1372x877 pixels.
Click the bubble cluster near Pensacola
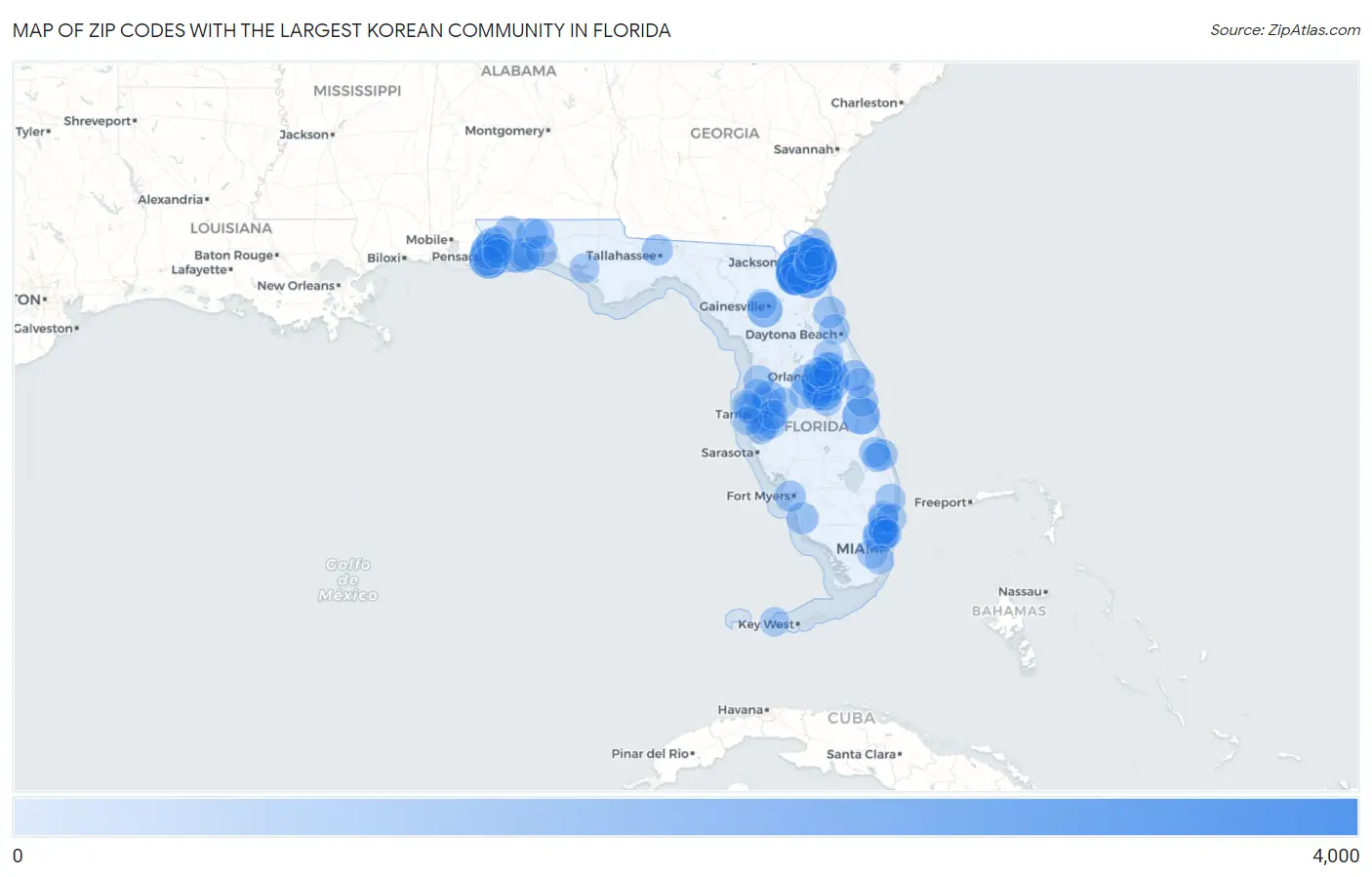(x=493, y=253)
